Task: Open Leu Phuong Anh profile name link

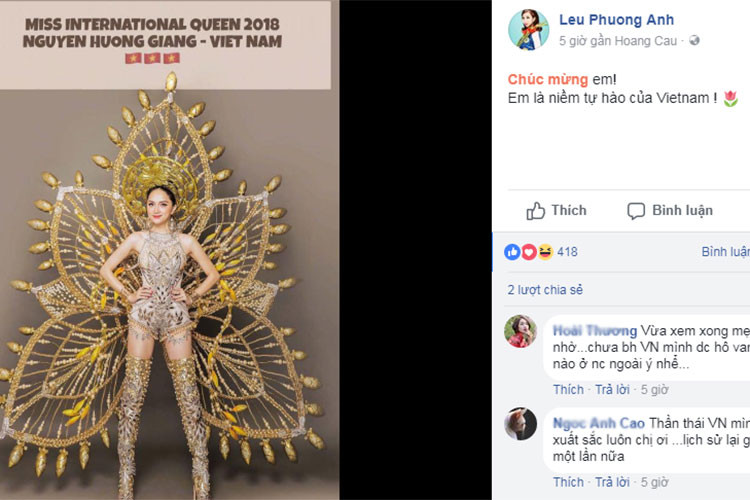Action: 616,20
